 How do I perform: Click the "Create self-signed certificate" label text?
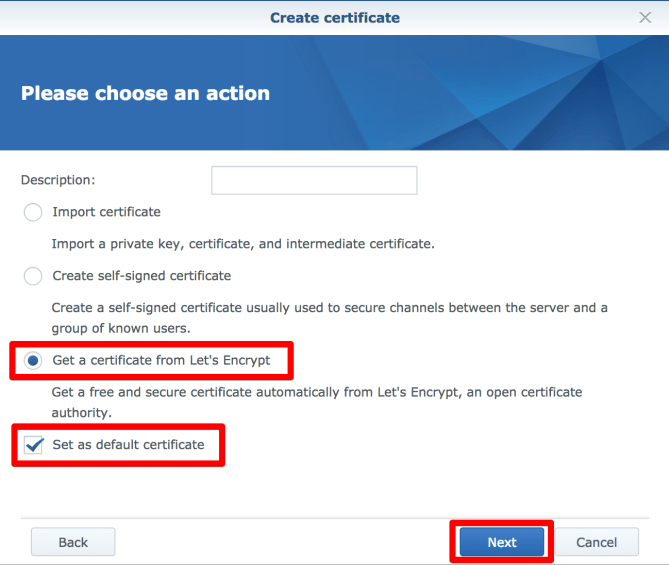tap(141, 276)
